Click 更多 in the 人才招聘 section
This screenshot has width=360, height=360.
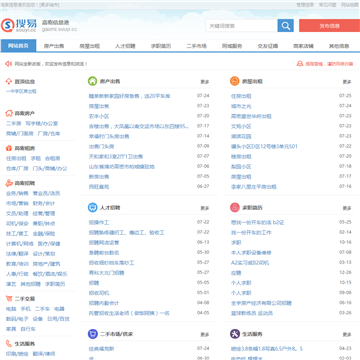point(205,208)
